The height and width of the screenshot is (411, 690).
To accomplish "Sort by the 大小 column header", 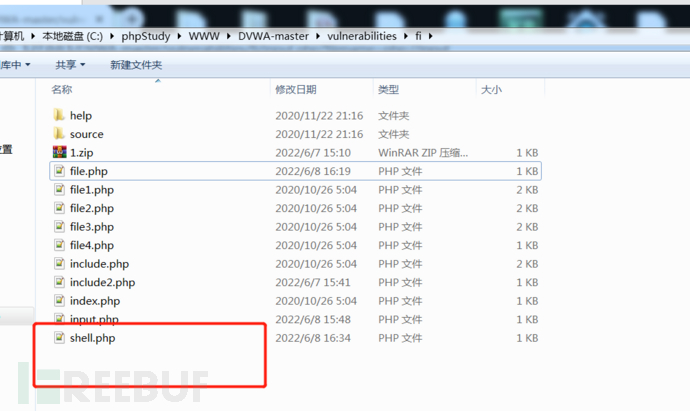I will pyautogui.click(x=491, y=90).
